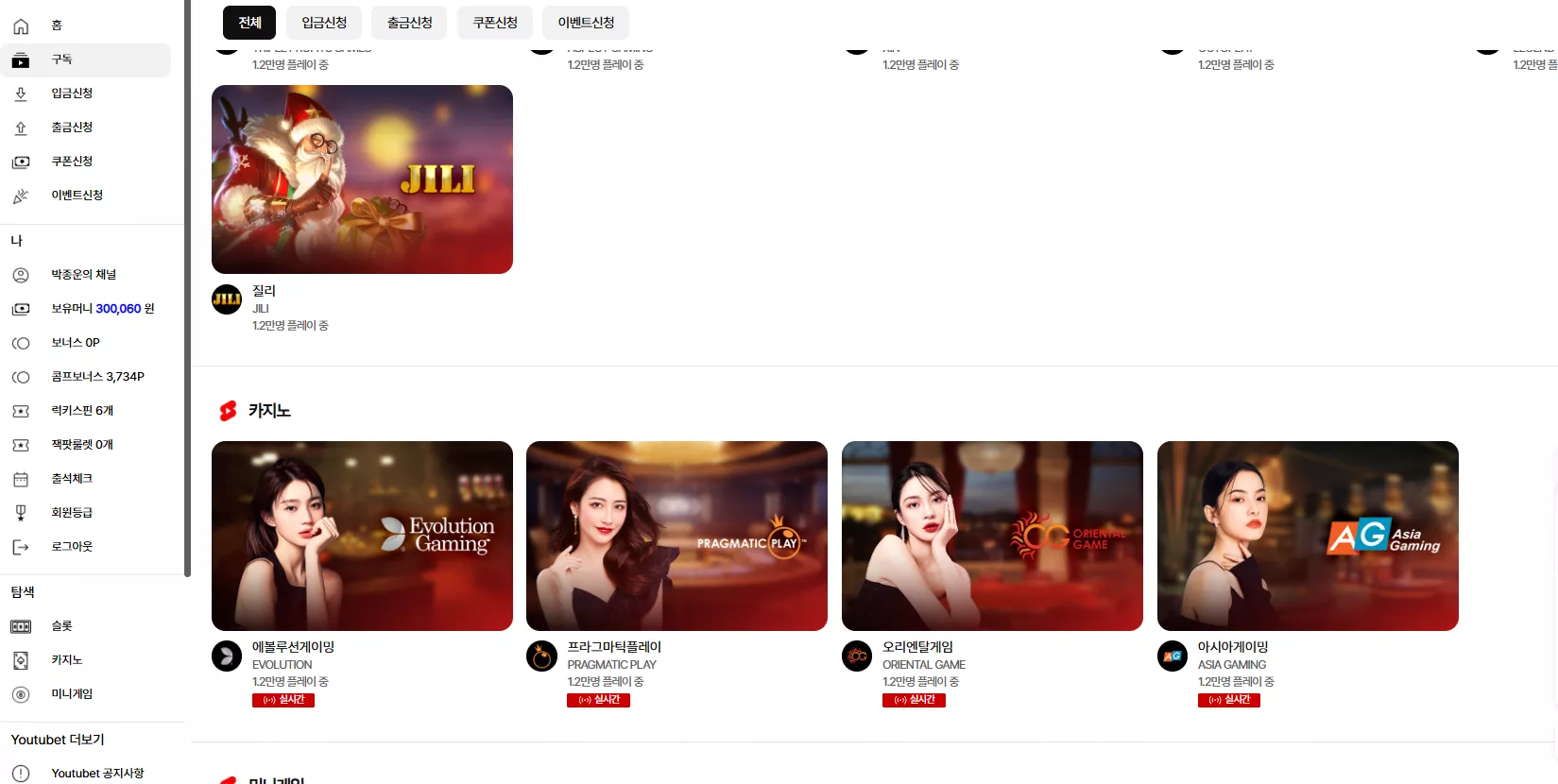The height and width of the screenshot is (784, 1558).
Task: Switch to the 쿠폰신청 chip at the top
Action: (495, 23)
